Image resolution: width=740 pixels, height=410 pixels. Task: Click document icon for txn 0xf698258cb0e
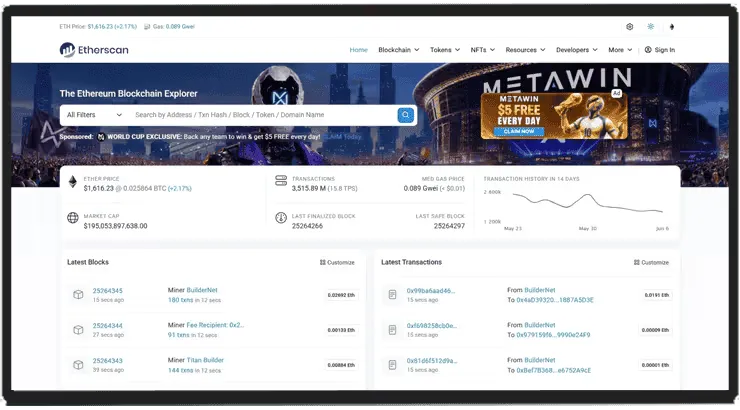click(392, 330)
